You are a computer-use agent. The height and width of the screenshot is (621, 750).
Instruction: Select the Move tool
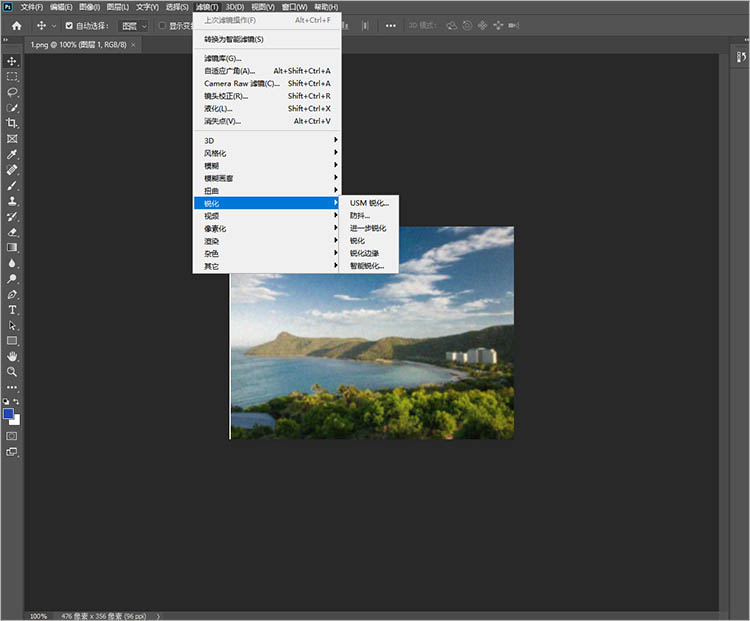click(12, 61)
